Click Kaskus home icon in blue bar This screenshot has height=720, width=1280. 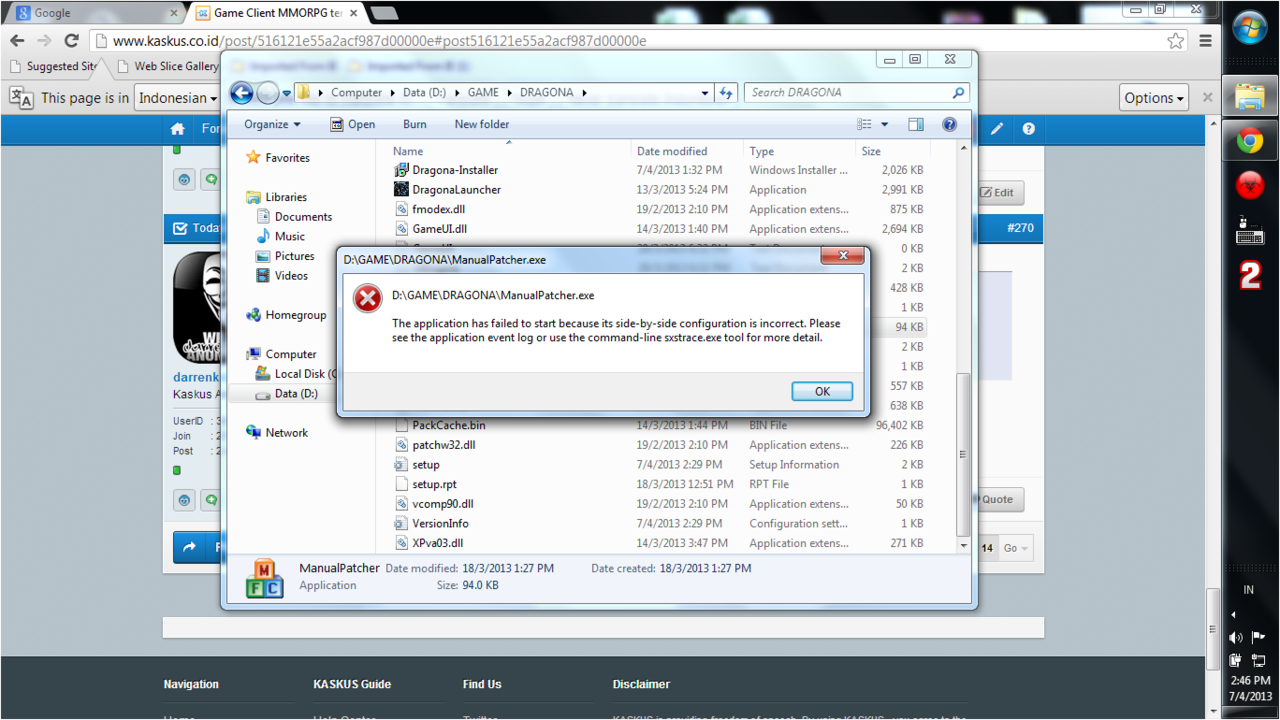tap(178, 129)
